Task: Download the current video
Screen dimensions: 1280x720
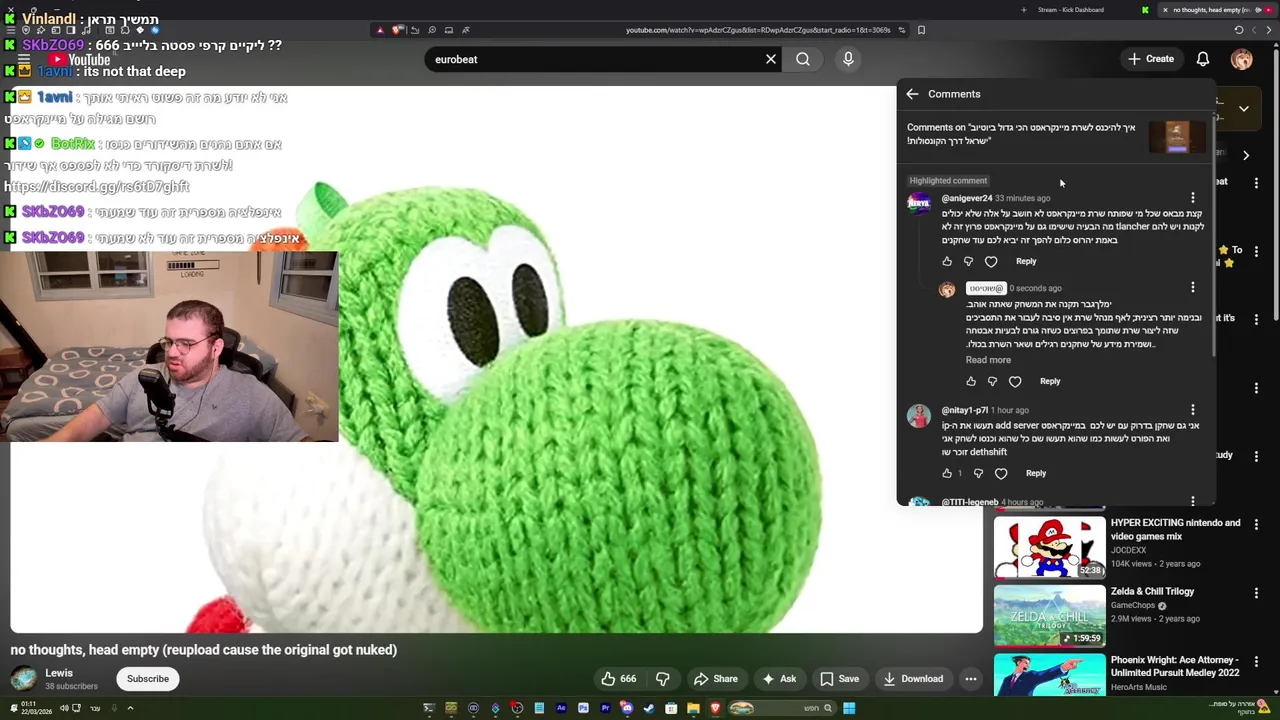Action: [913, 679]
